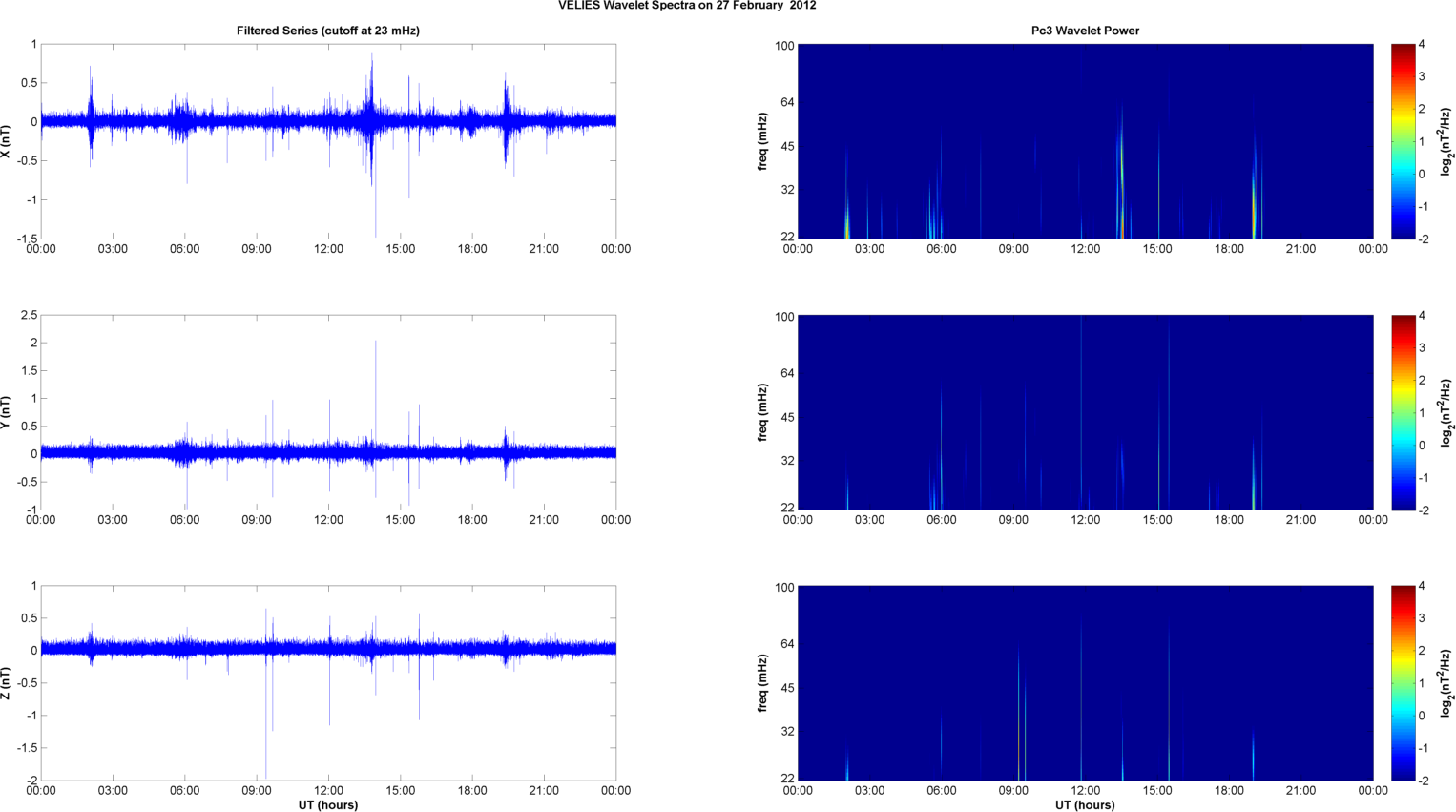Screen dimensions: 1456x812
Task: Click the '21:00' tick under the middle wavelet panel
Action: [1301, 520]
